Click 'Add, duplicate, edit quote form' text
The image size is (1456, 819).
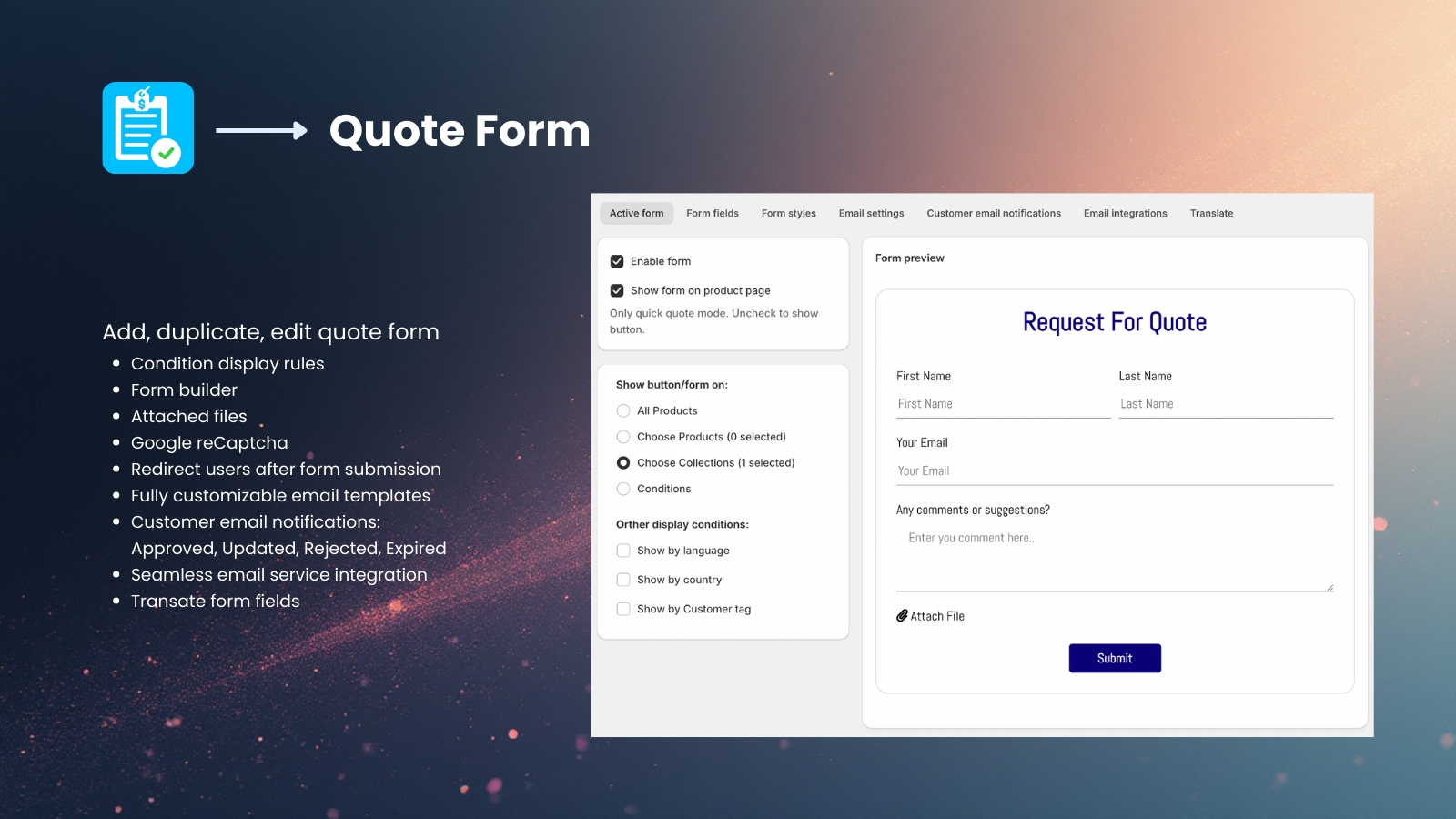coord(271,332)
